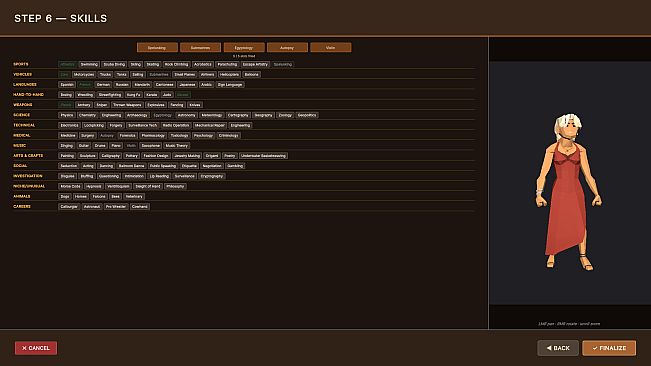The image size is (651, 366).
Task: Select the German language skill
Action: 103,85
